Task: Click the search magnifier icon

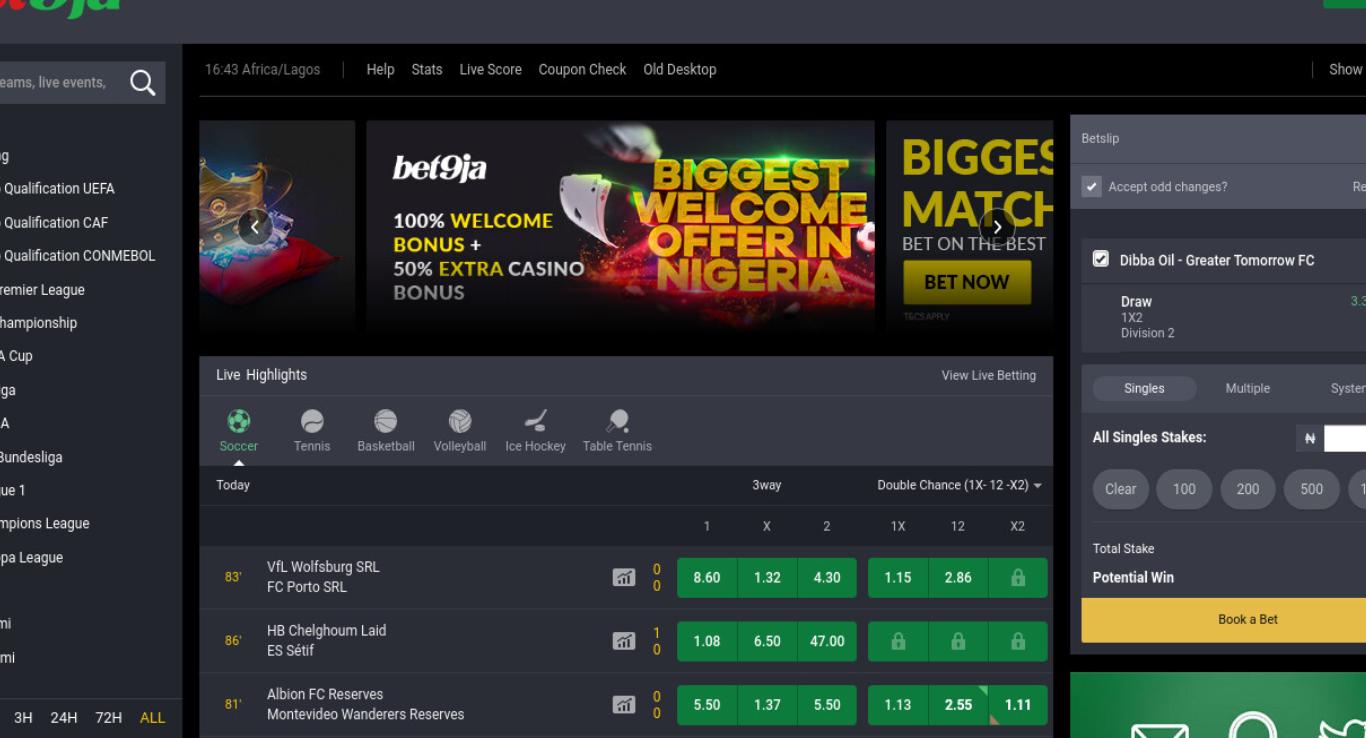Action: (143, 83)
